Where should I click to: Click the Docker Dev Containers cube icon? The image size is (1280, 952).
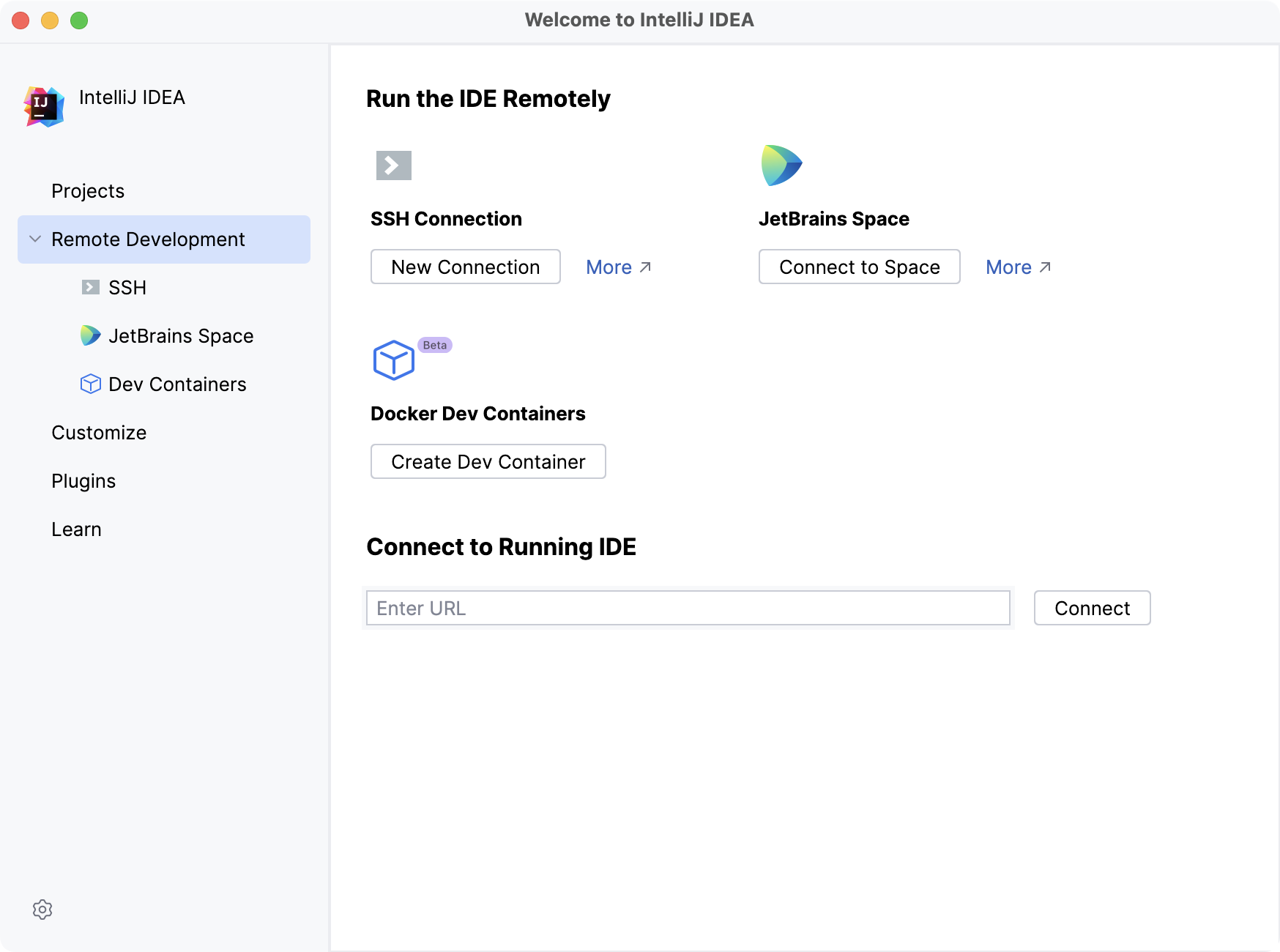pyautogui.click(x=394, y=360)
